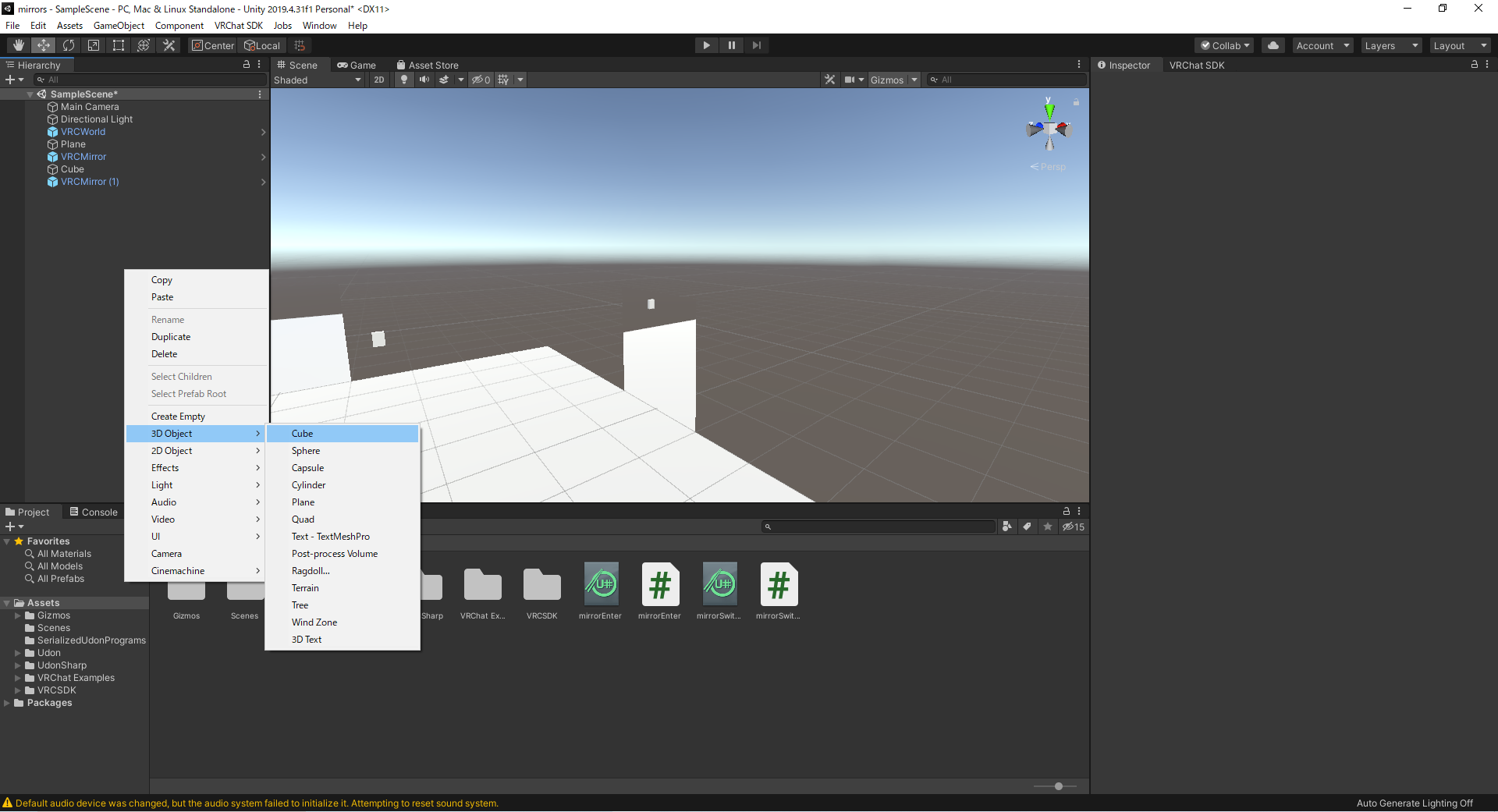This screenshot has height=812, width=1498.
Task: Toggle hidden objects visibility counter in Scene
Action: tap(481, 80)
